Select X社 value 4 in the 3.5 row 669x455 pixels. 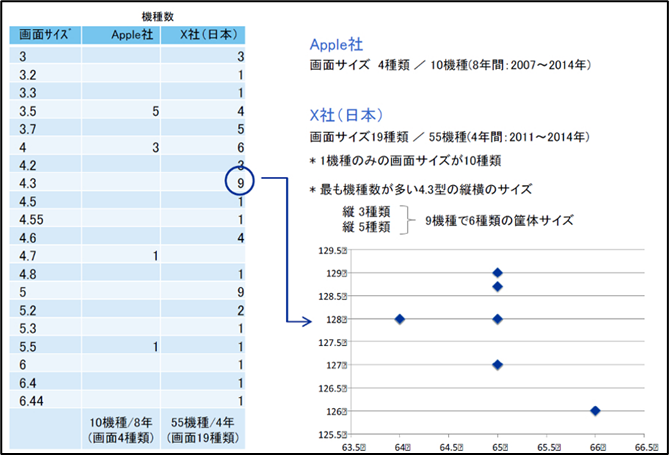(x=241, y=111)
